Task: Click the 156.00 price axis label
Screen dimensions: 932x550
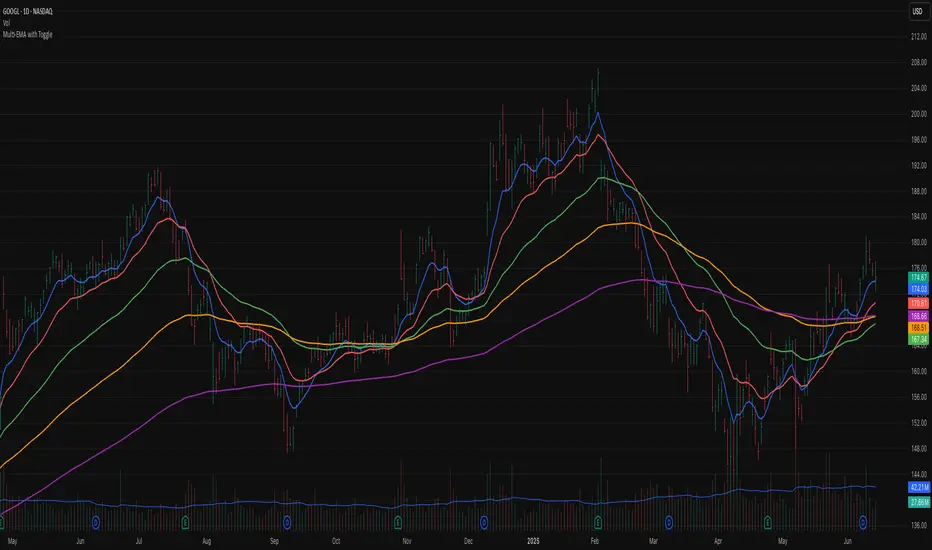Action: point(918,397)
